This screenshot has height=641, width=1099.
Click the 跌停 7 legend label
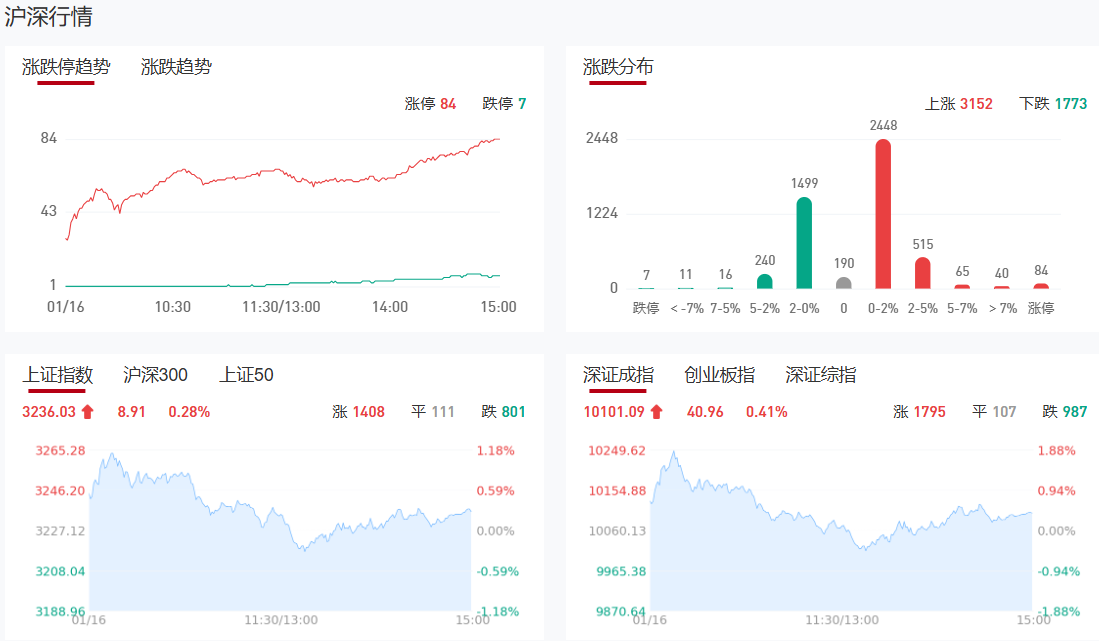pos(504,103)
